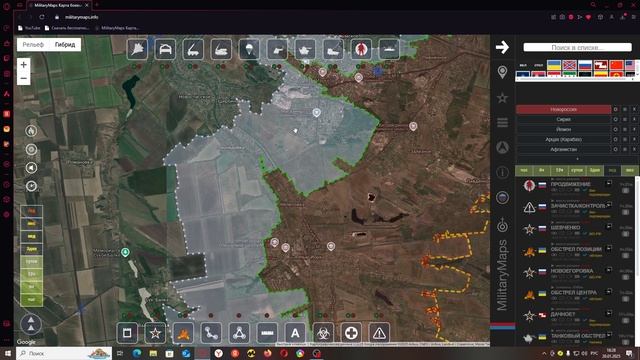This screenshot has width=640, height=360.
Task: Click the medical cross marker tool
Action: 351,333
